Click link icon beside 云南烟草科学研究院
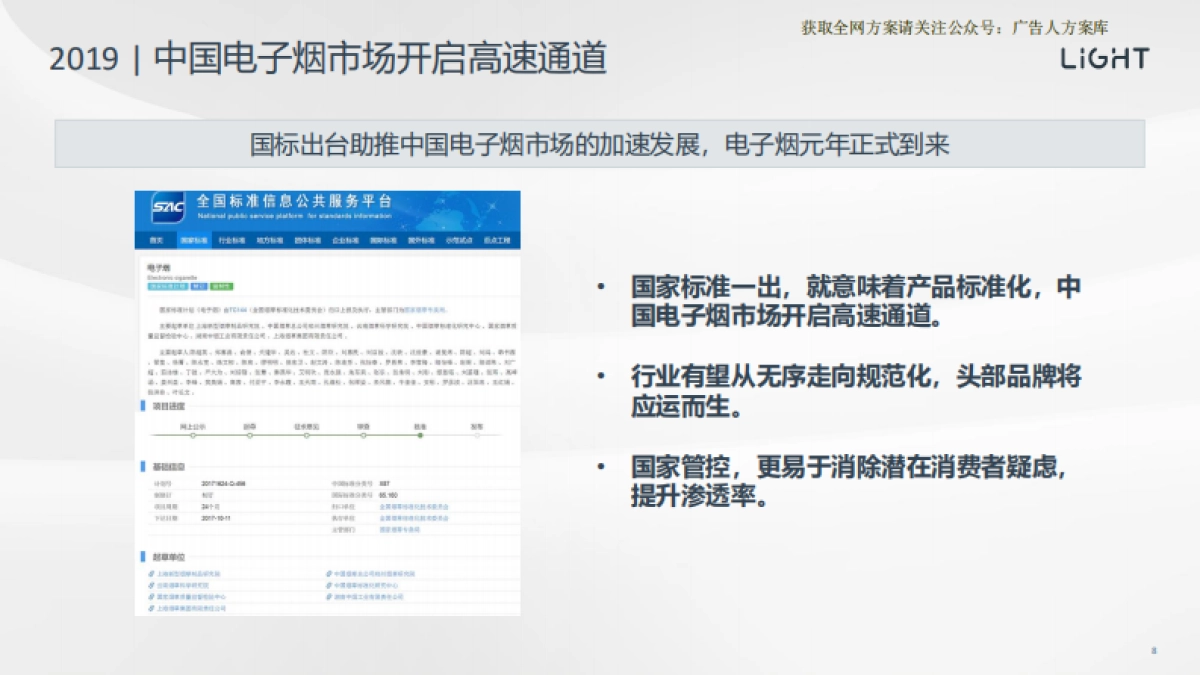This screenshot has width=1200, height=675. 150,585
